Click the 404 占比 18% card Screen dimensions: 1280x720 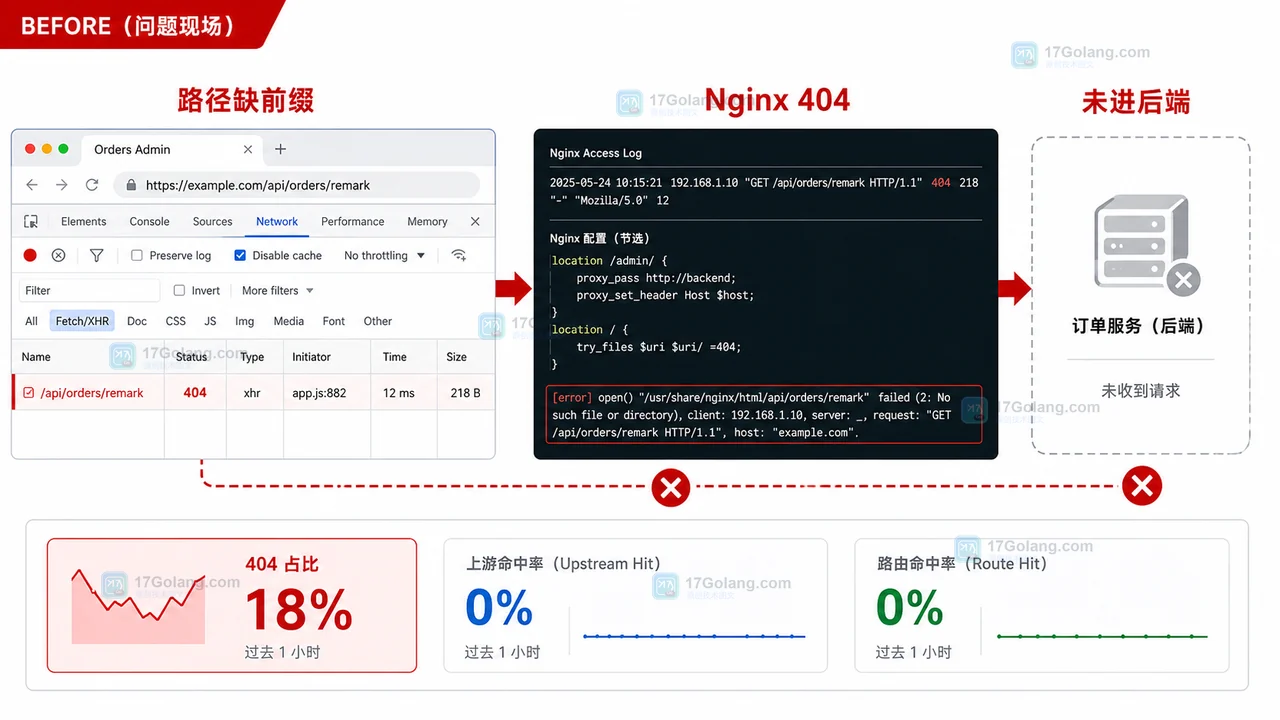coord(232,605)
